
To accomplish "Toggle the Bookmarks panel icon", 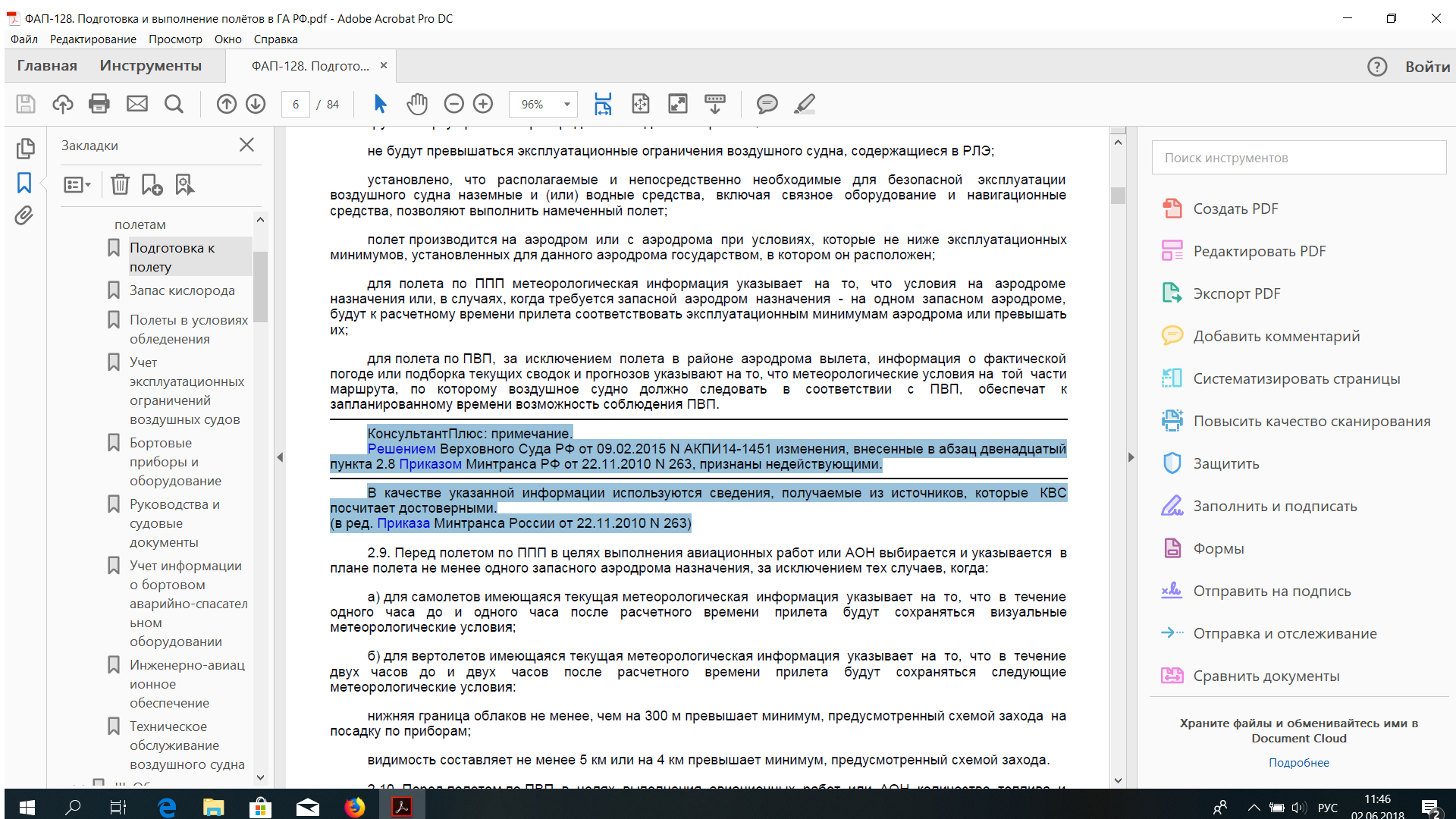I will point(24,183).
